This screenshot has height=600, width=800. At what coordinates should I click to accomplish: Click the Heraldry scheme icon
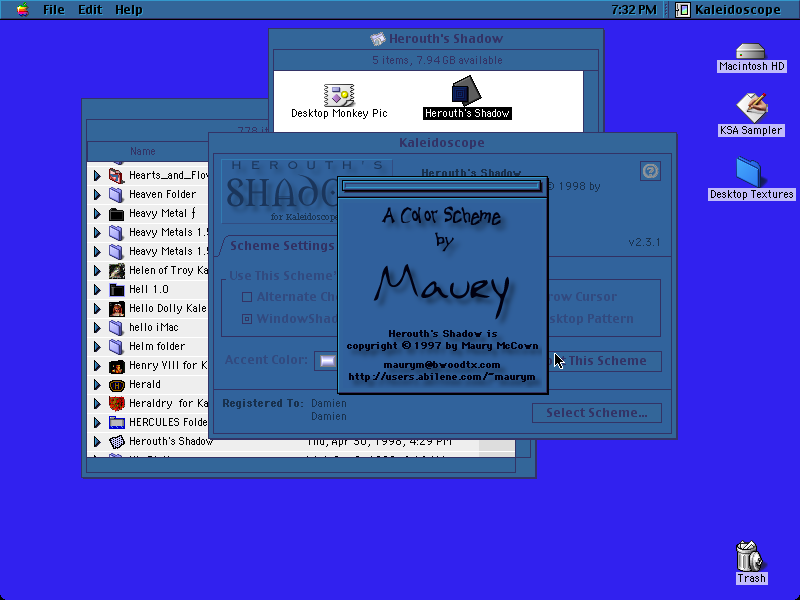tap(116, 404)
